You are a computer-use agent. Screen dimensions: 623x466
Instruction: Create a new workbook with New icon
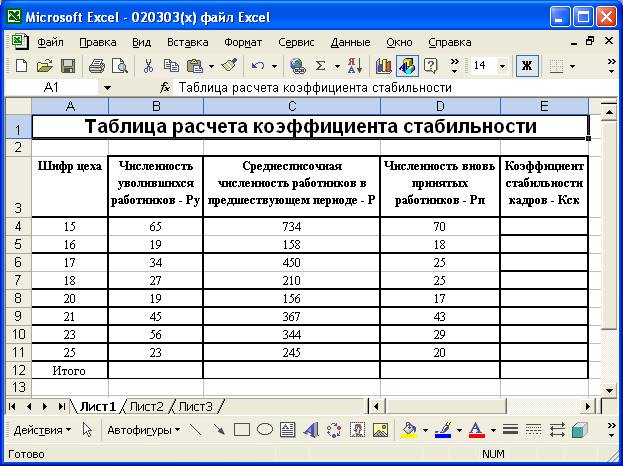coord(21,66)
